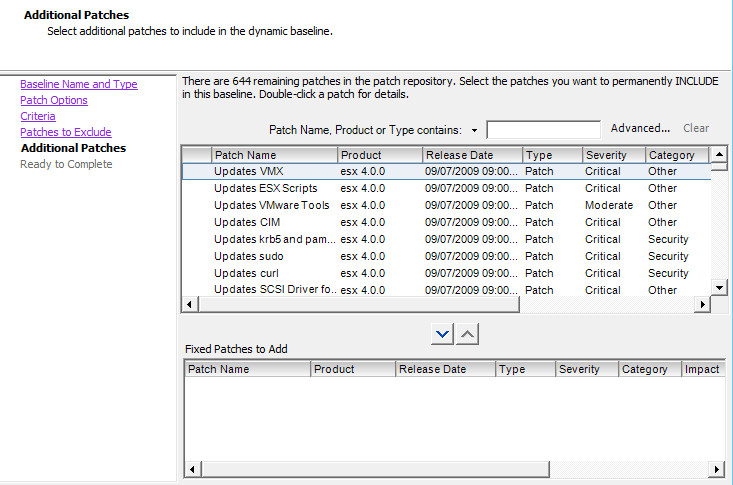
Task: Select the Updates SCSI Driver patch
Action: (x=446, y=290)
